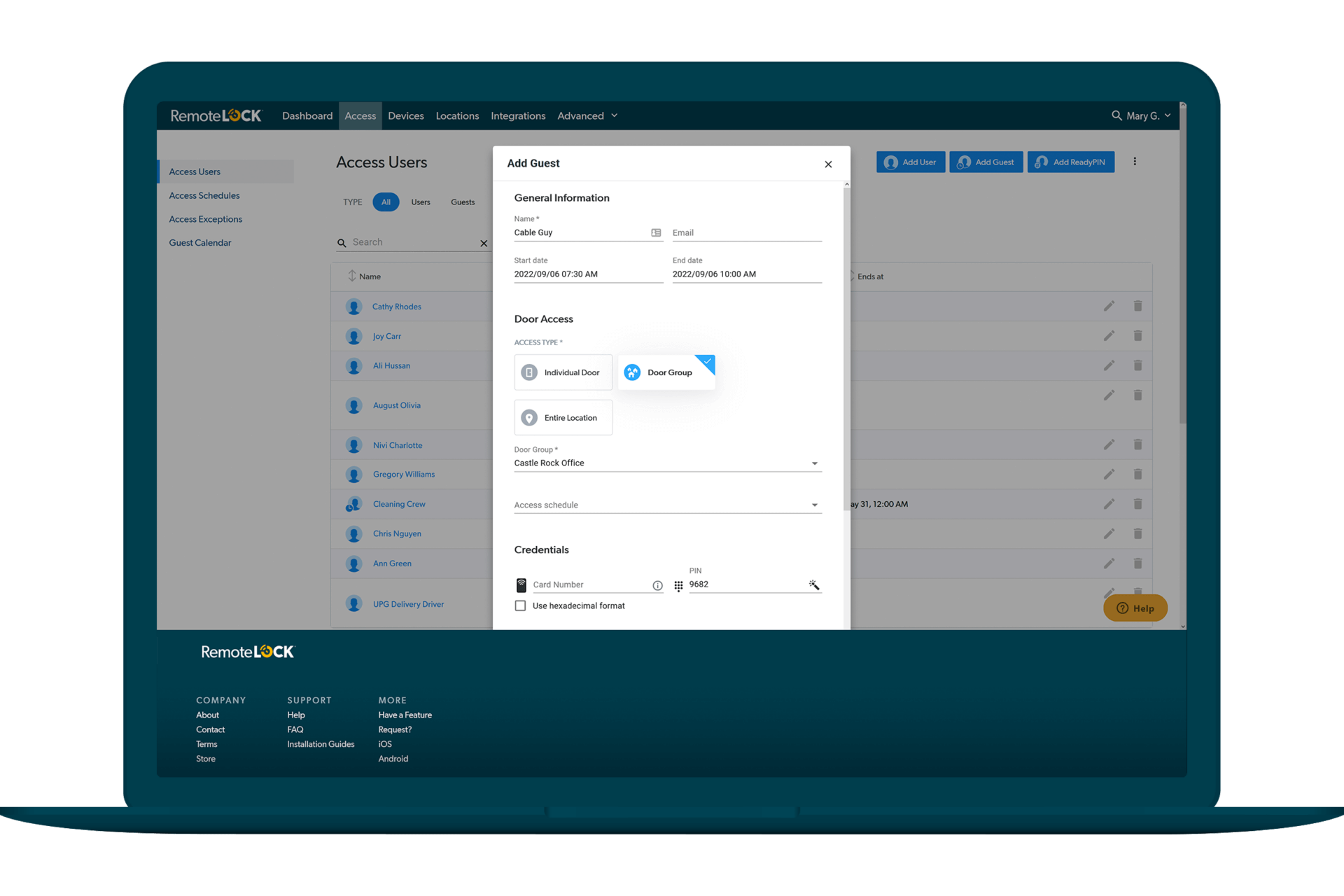
Task: Generate a PIN with the magic wand icon
Action: 814,584
